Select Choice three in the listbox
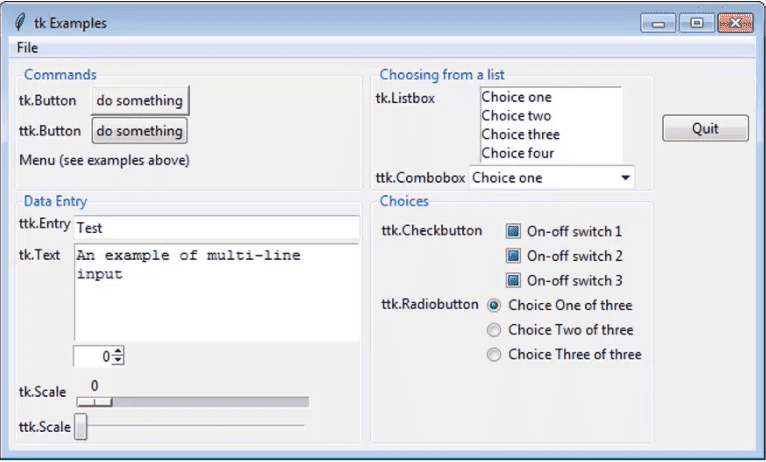Viewport: 766px width, 462px height. click(520, 134)
